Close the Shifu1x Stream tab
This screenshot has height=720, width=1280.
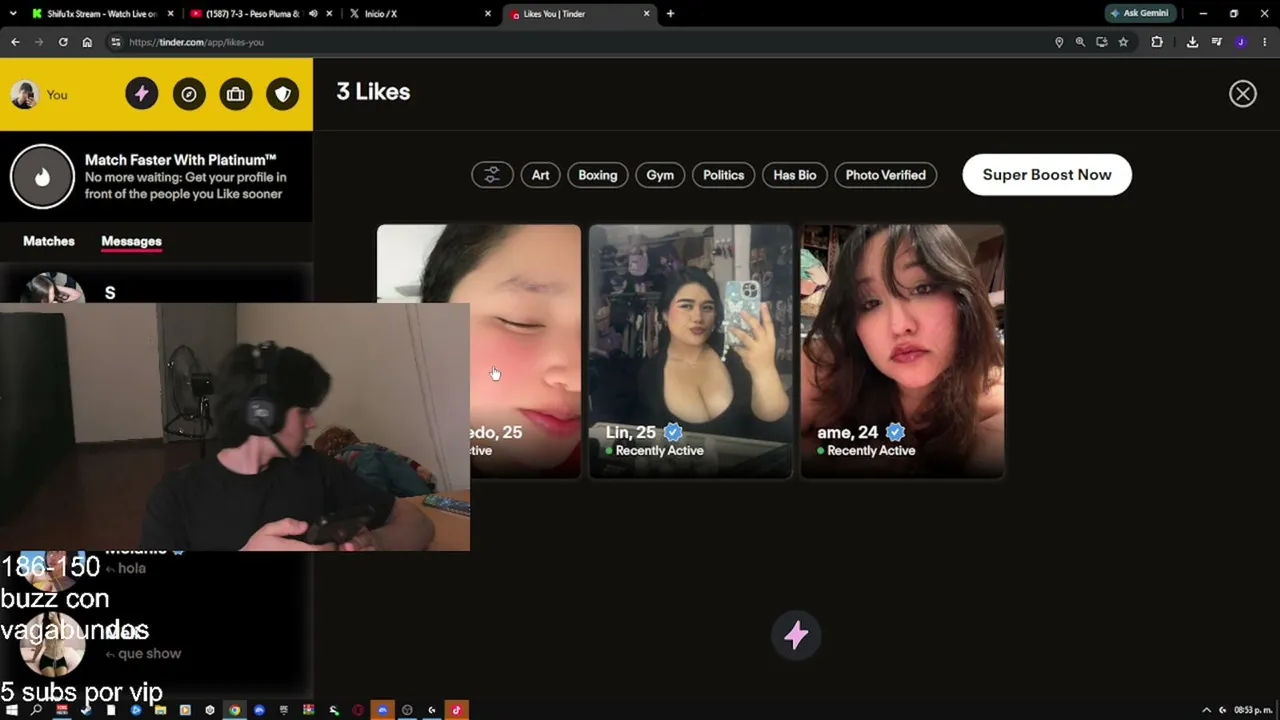pos(171,14)
